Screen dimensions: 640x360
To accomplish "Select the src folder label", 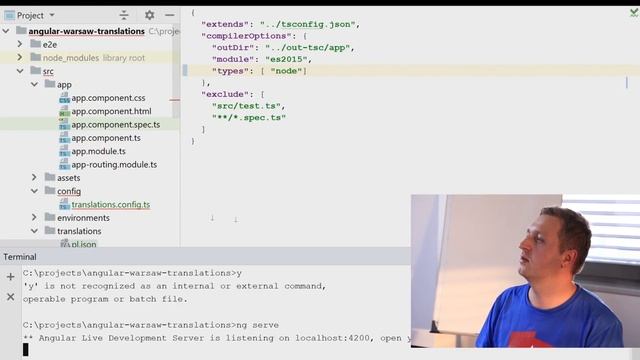I will (48, 71).
